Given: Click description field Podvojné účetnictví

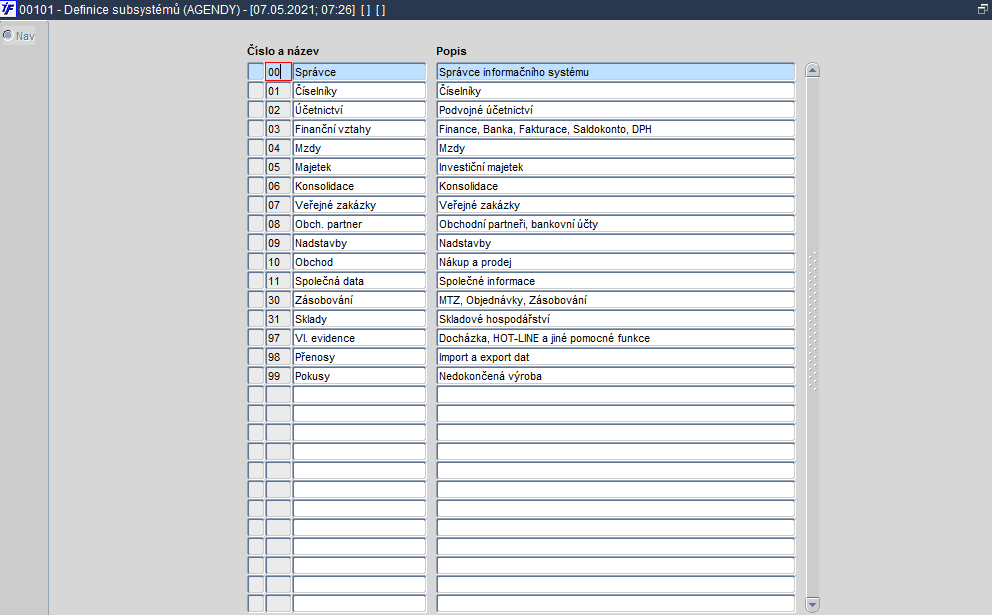Looking at the screenshot, I should pyautogui.click(x=616, y=109).
